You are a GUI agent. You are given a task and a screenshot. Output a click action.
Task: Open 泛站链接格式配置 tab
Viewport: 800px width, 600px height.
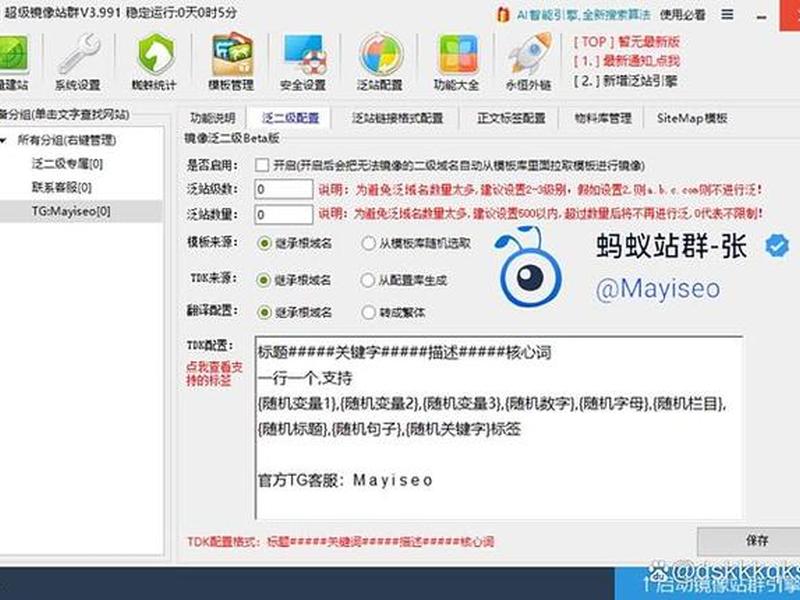397,118
